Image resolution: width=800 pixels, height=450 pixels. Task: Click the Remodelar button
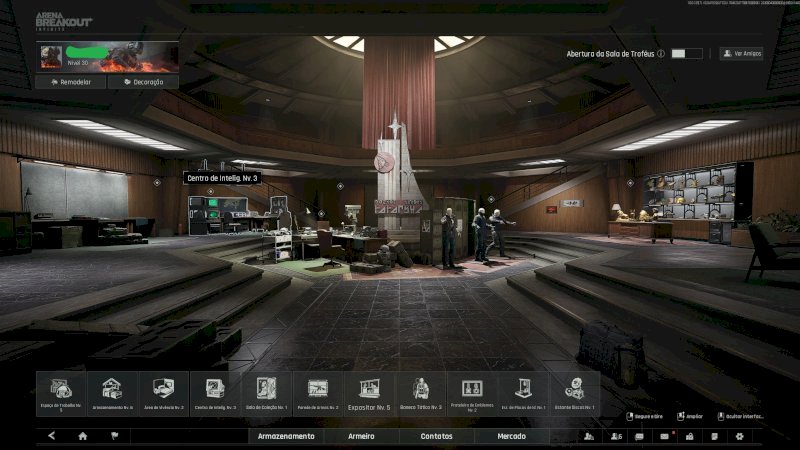pos(71,82)
